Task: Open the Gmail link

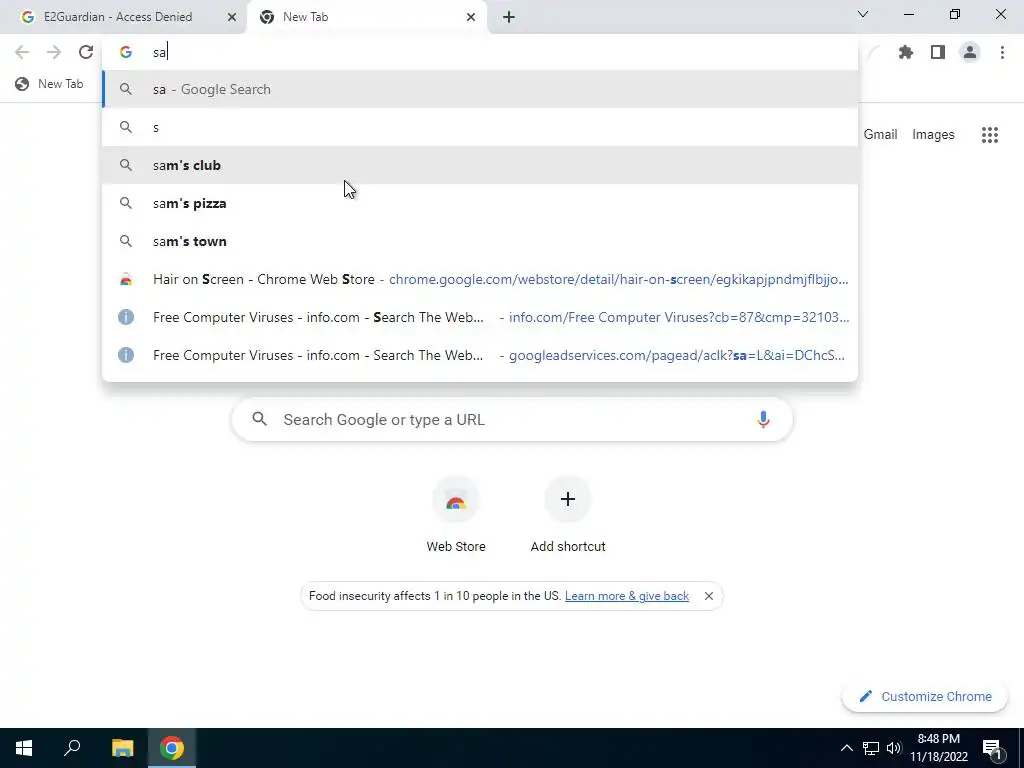Action: [880, 135]
